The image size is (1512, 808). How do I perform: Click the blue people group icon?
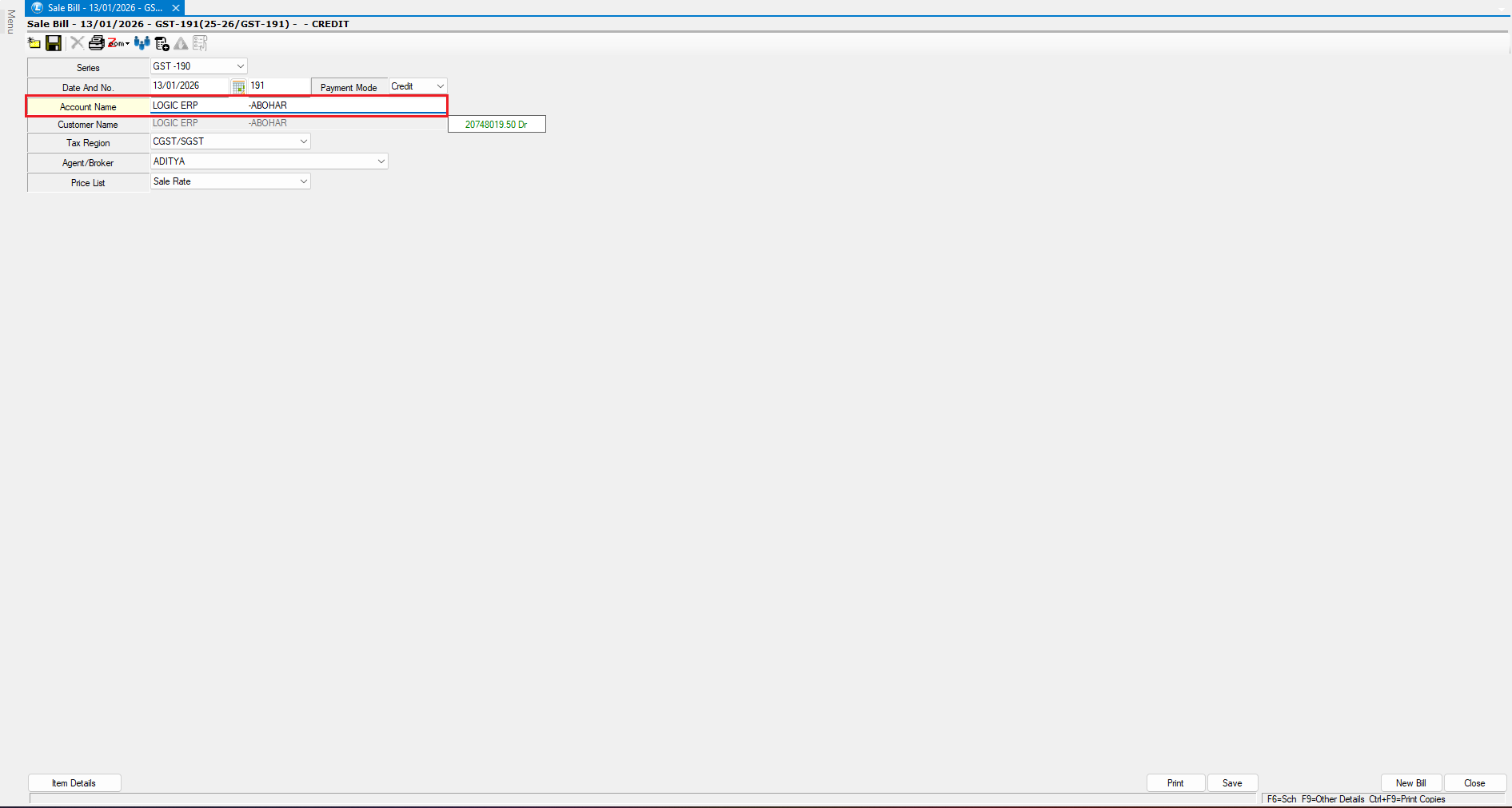142,43
